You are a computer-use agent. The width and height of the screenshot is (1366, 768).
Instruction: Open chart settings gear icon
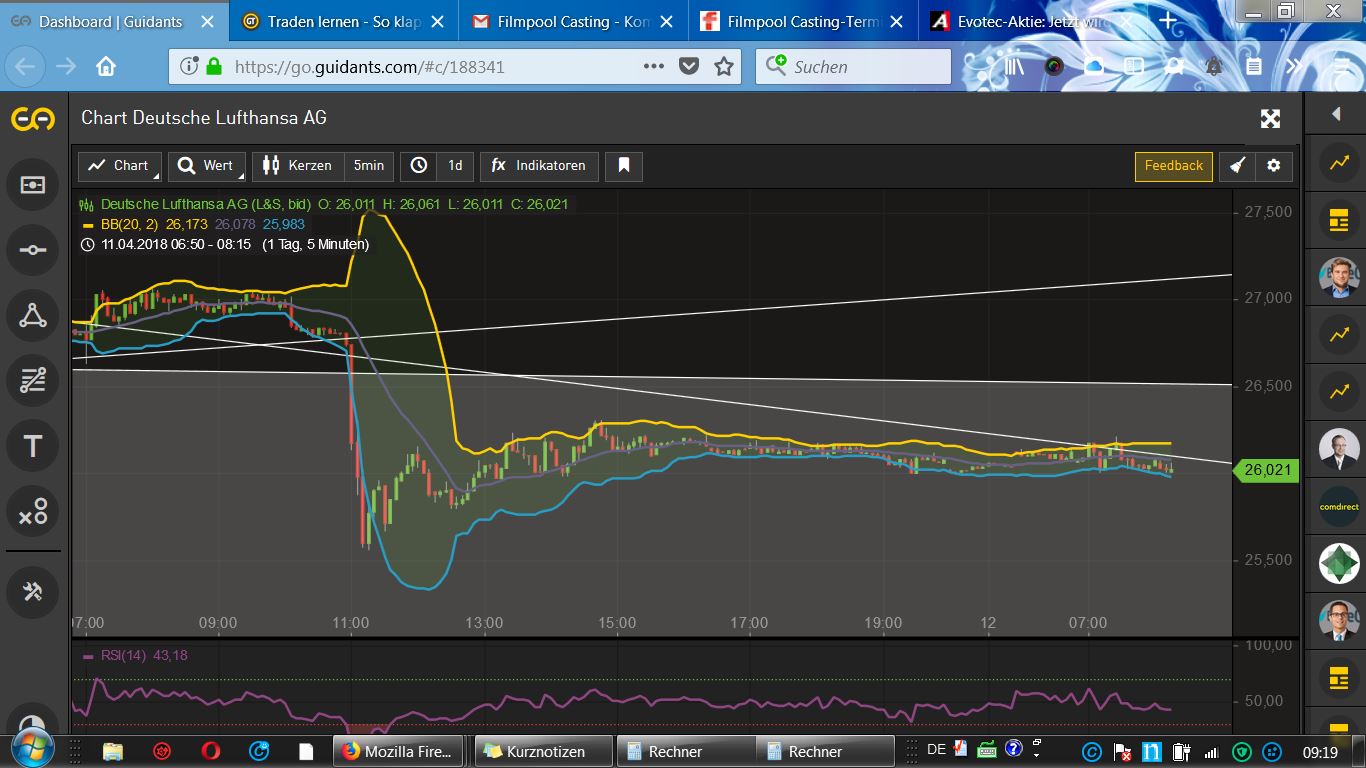tap(1273, 166)
